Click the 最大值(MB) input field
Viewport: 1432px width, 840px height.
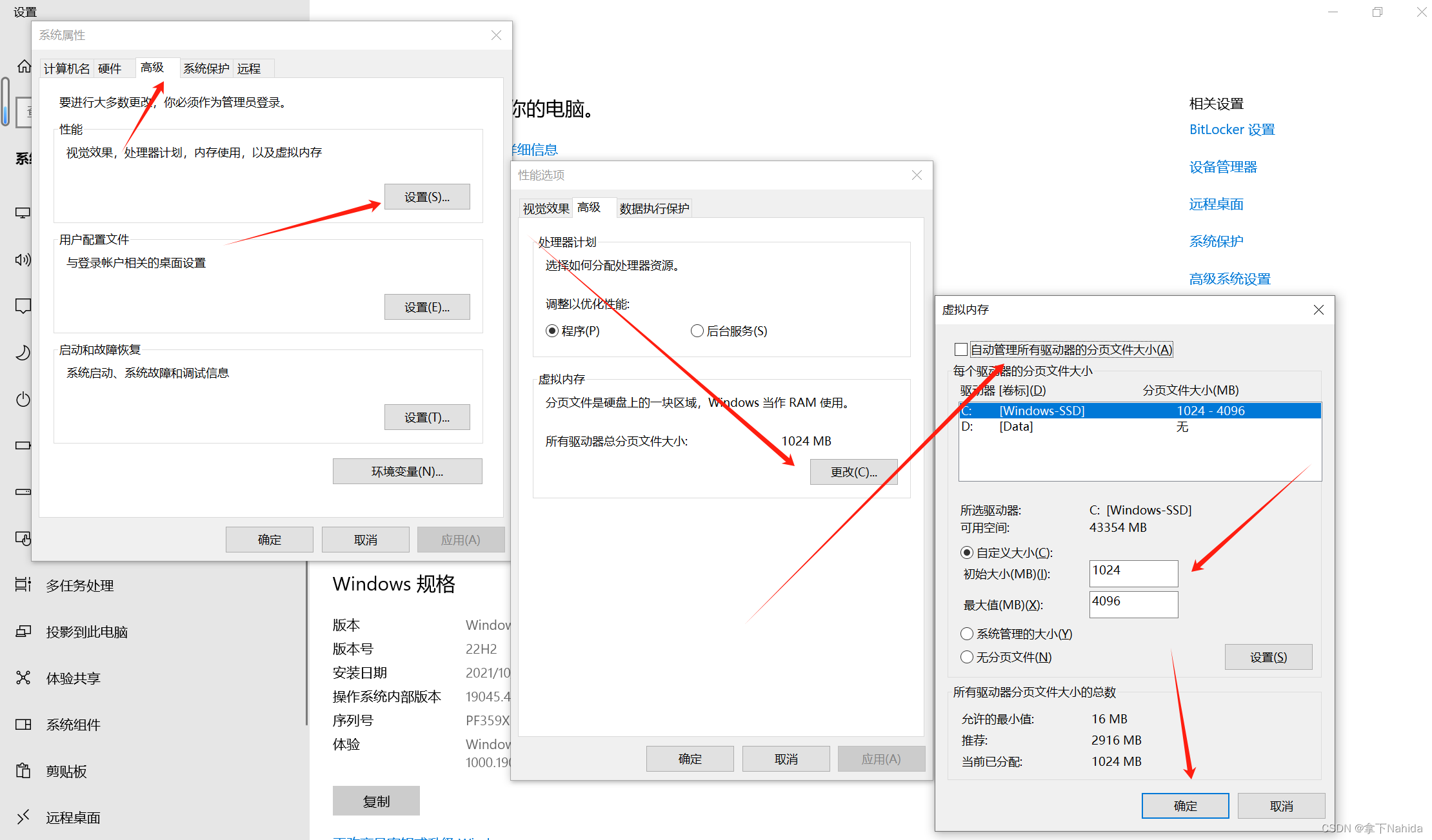1133,604
